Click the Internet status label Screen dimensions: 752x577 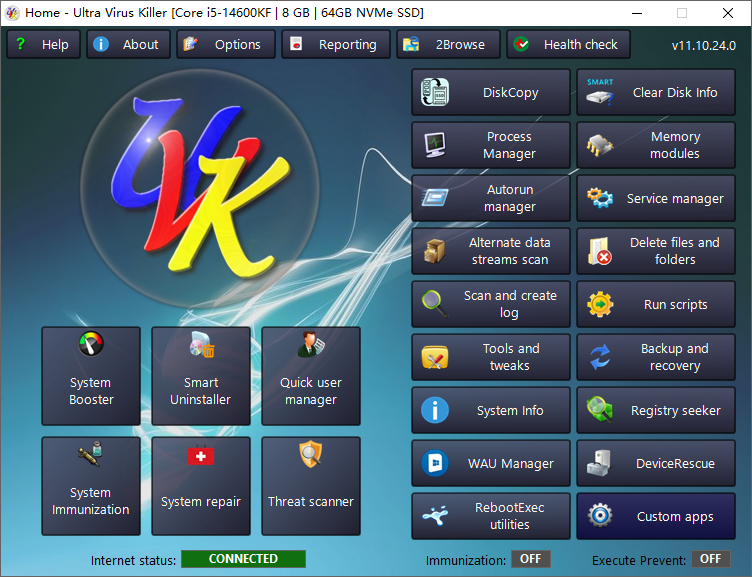[x=133, y=560]
